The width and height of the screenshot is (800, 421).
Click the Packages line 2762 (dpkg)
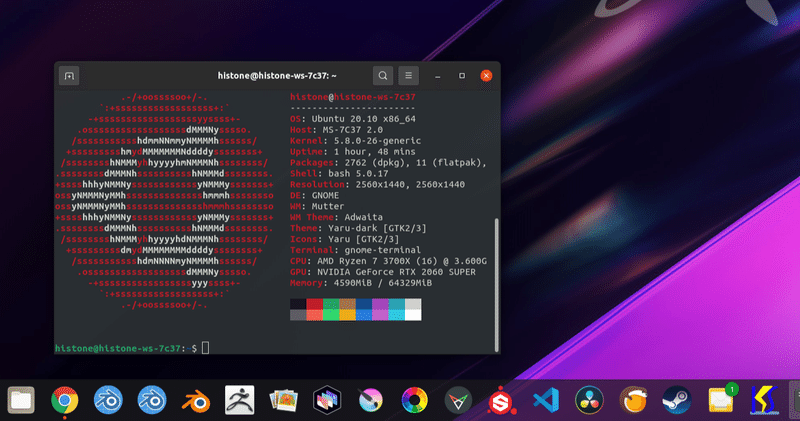coord(388,163)
